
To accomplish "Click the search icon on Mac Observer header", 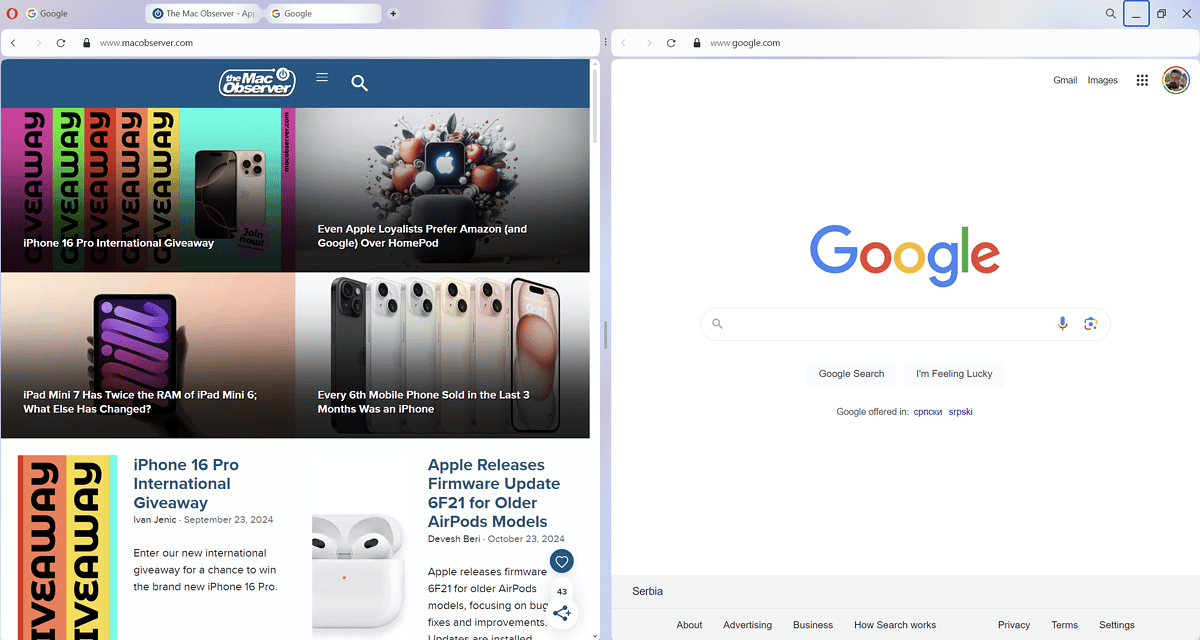I will pos(359,83).
